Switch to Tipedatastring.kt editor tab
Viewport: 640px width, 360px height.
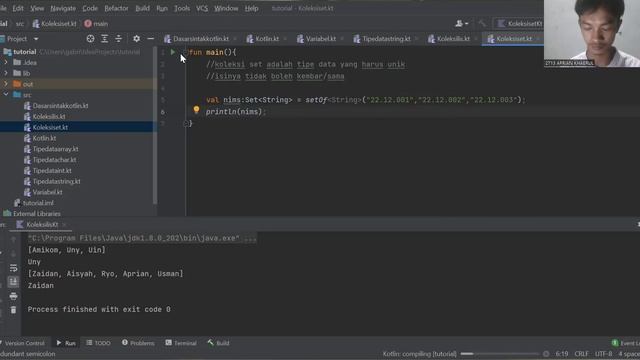(x=386, y=39)
